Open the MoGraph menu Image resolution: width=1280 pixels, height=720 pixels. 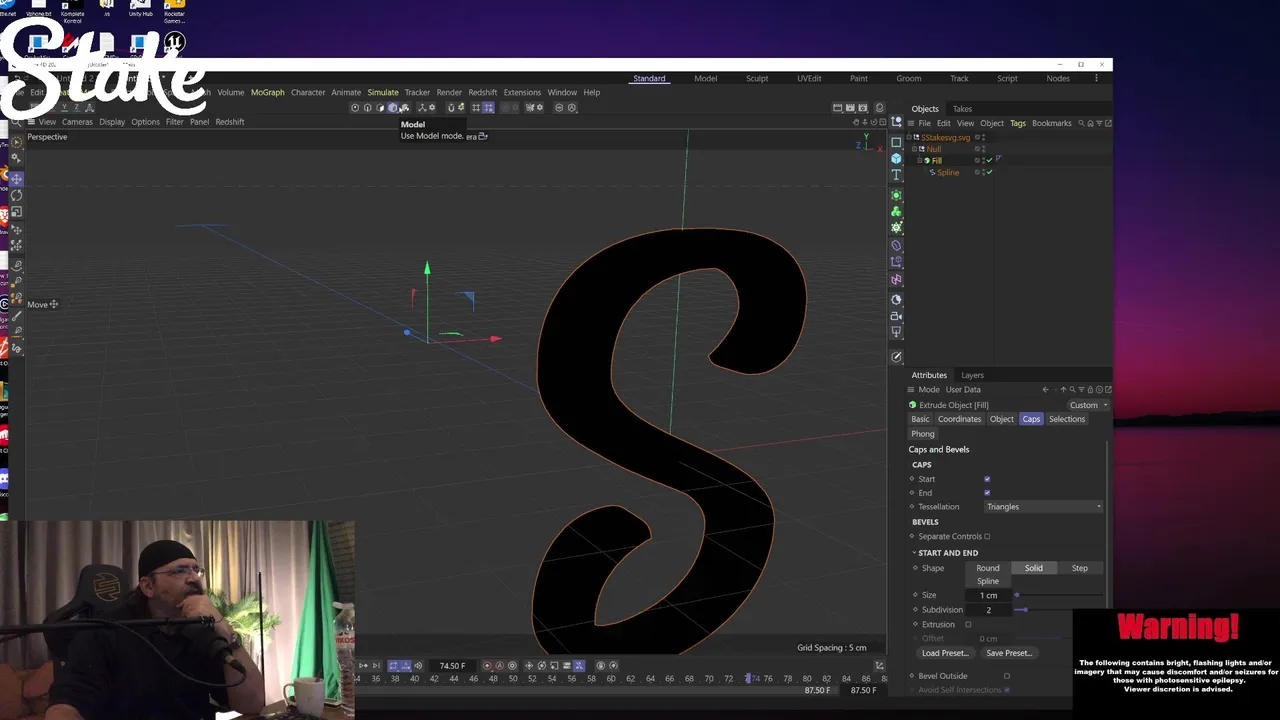point(267,92)
